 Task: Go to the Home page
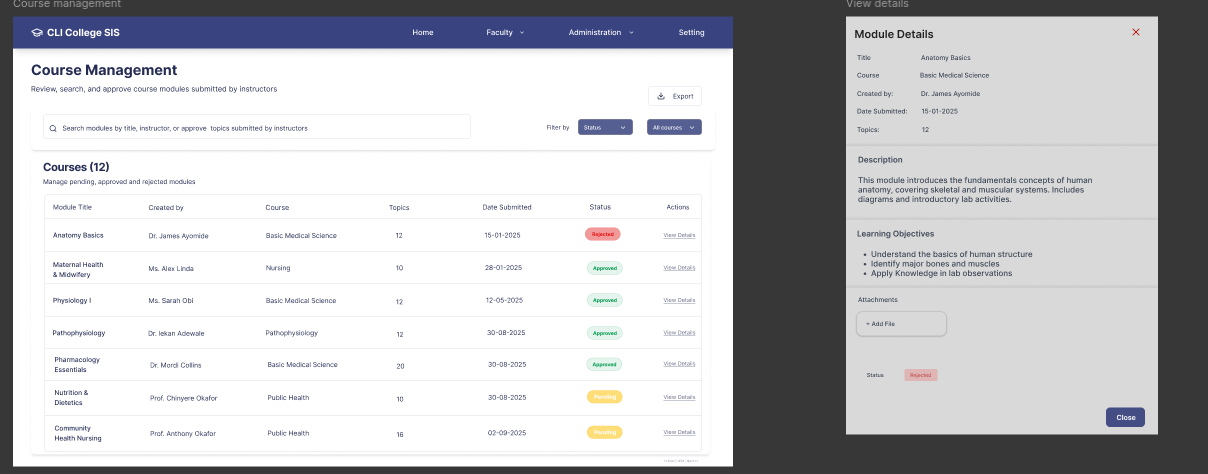(x=423, y=32)
